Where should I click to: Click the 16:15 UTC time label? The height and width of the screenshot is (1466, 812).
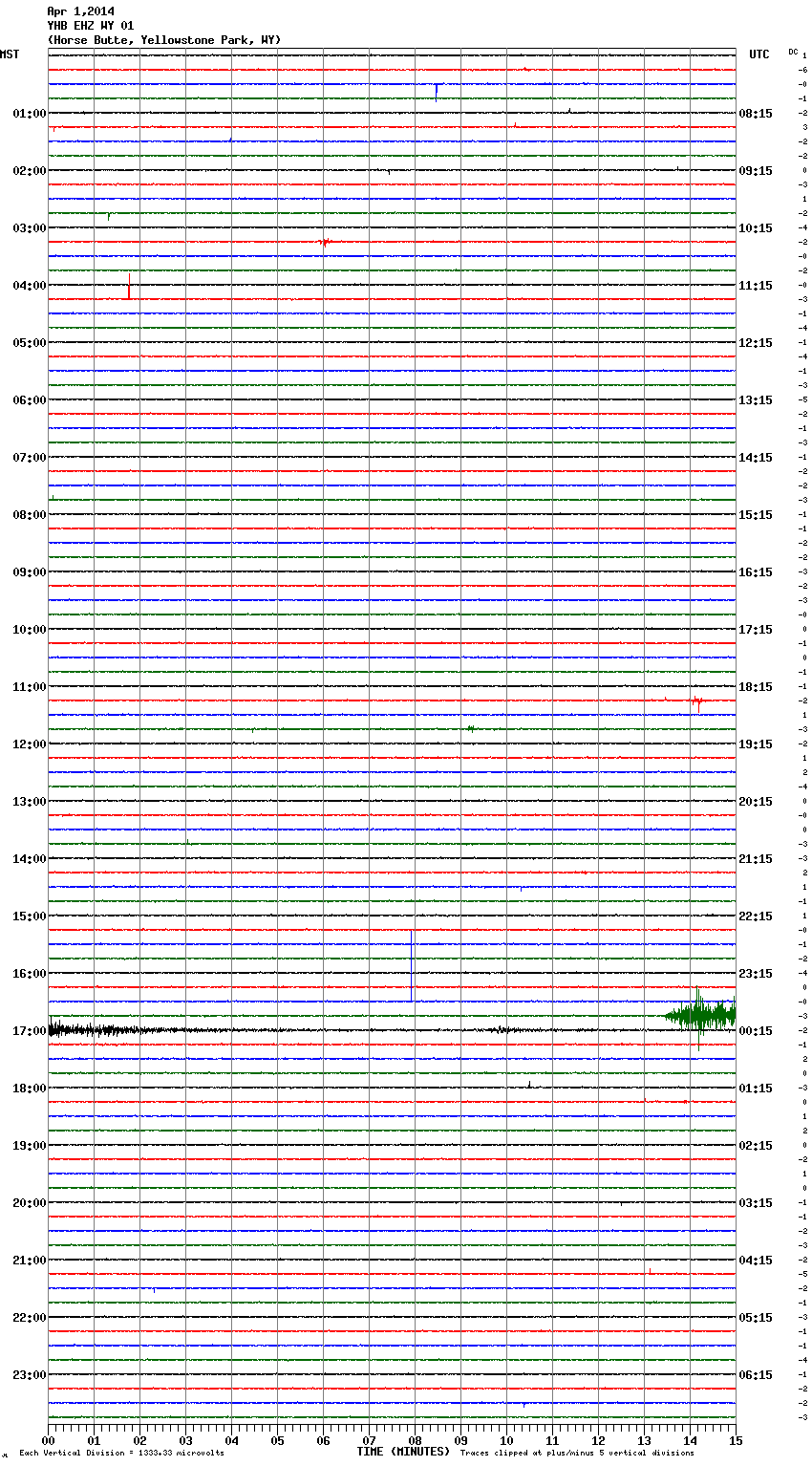tap(756, 571)
